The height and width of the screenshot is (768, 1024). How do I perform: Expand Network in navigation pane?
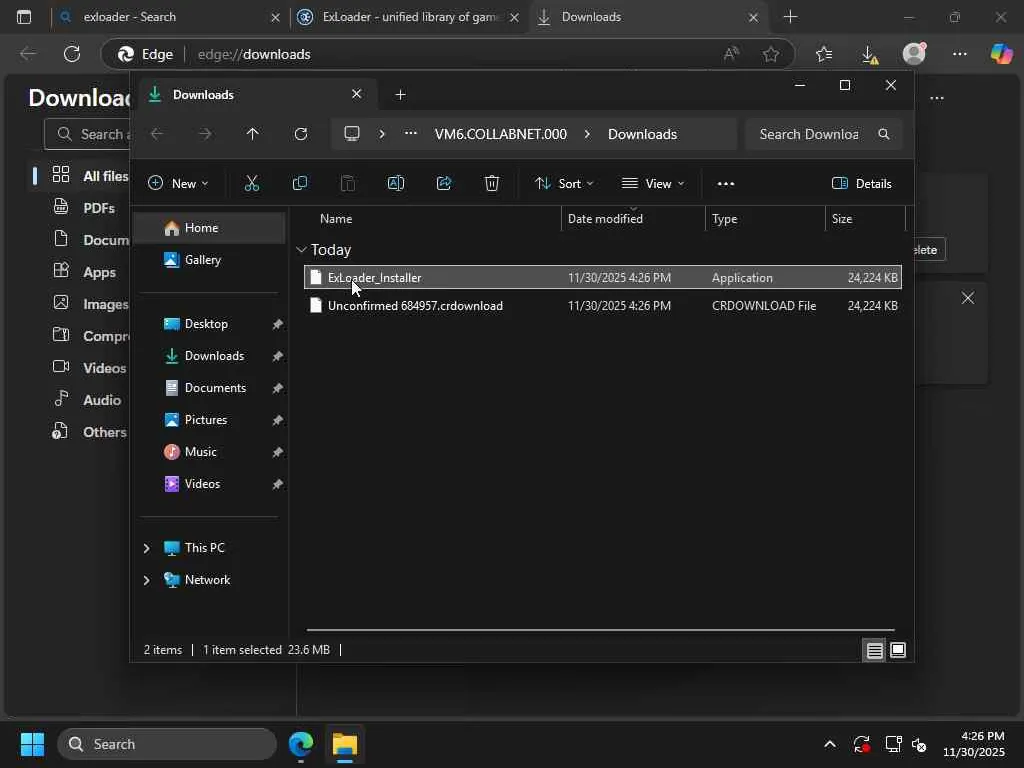[146, 580]
